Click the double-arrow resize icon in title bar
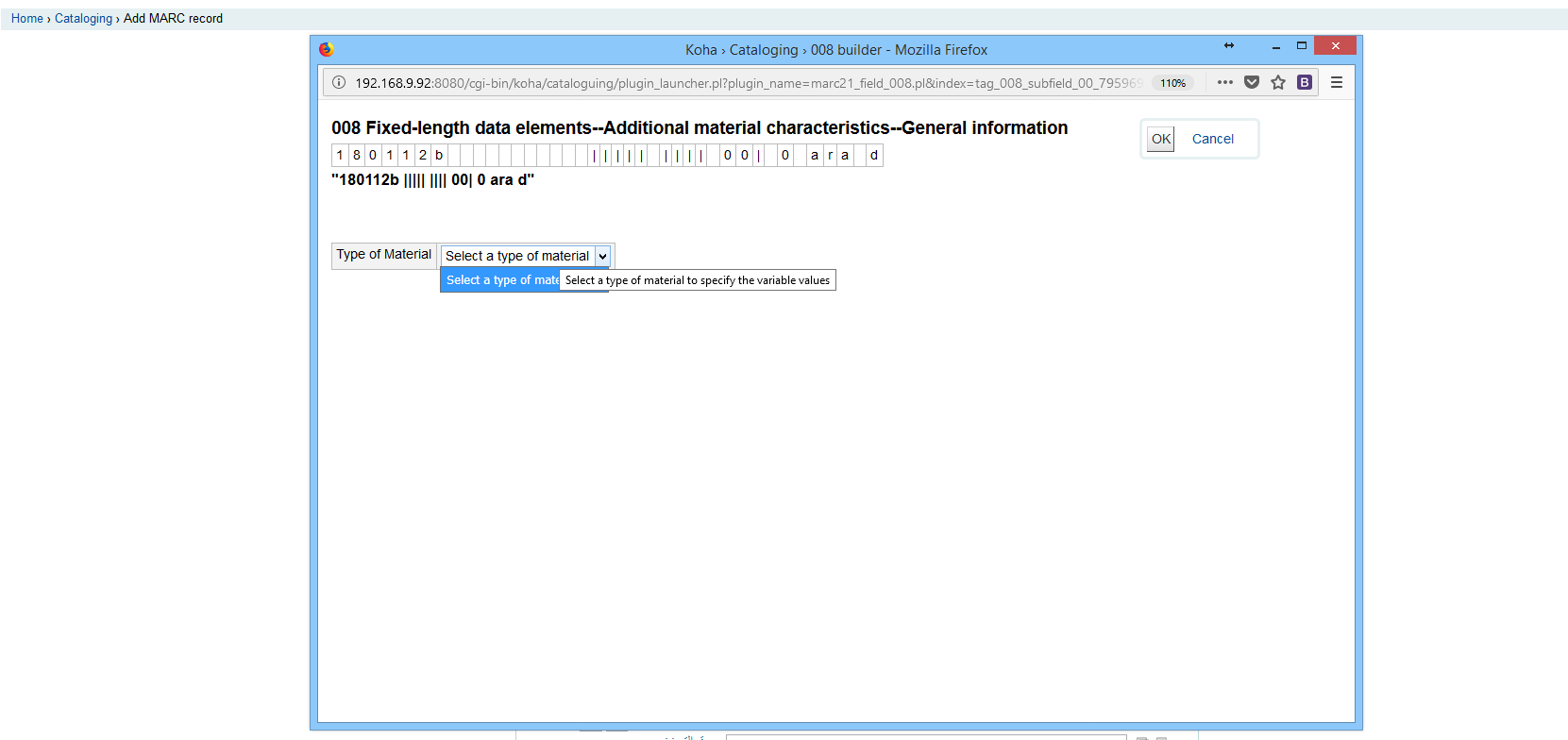 (1229, 45)
